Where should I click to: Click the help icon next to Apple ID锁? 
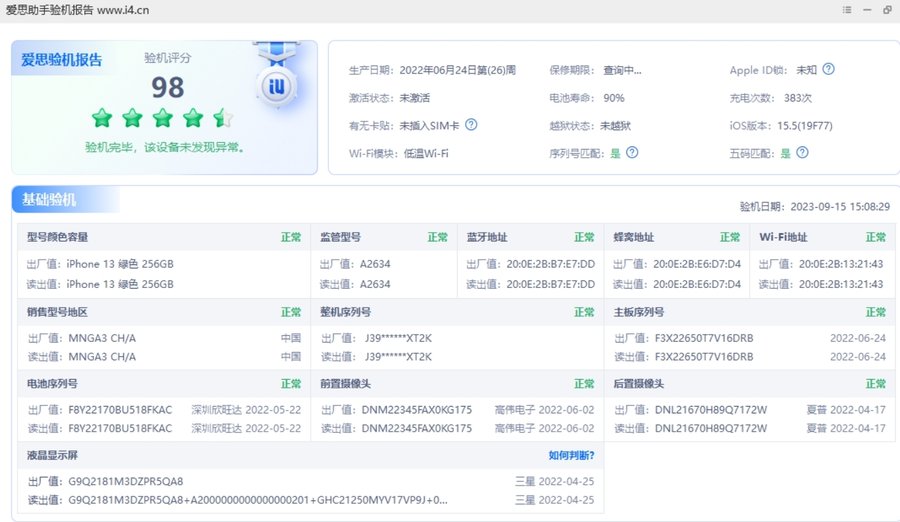(x=828, y=69)
